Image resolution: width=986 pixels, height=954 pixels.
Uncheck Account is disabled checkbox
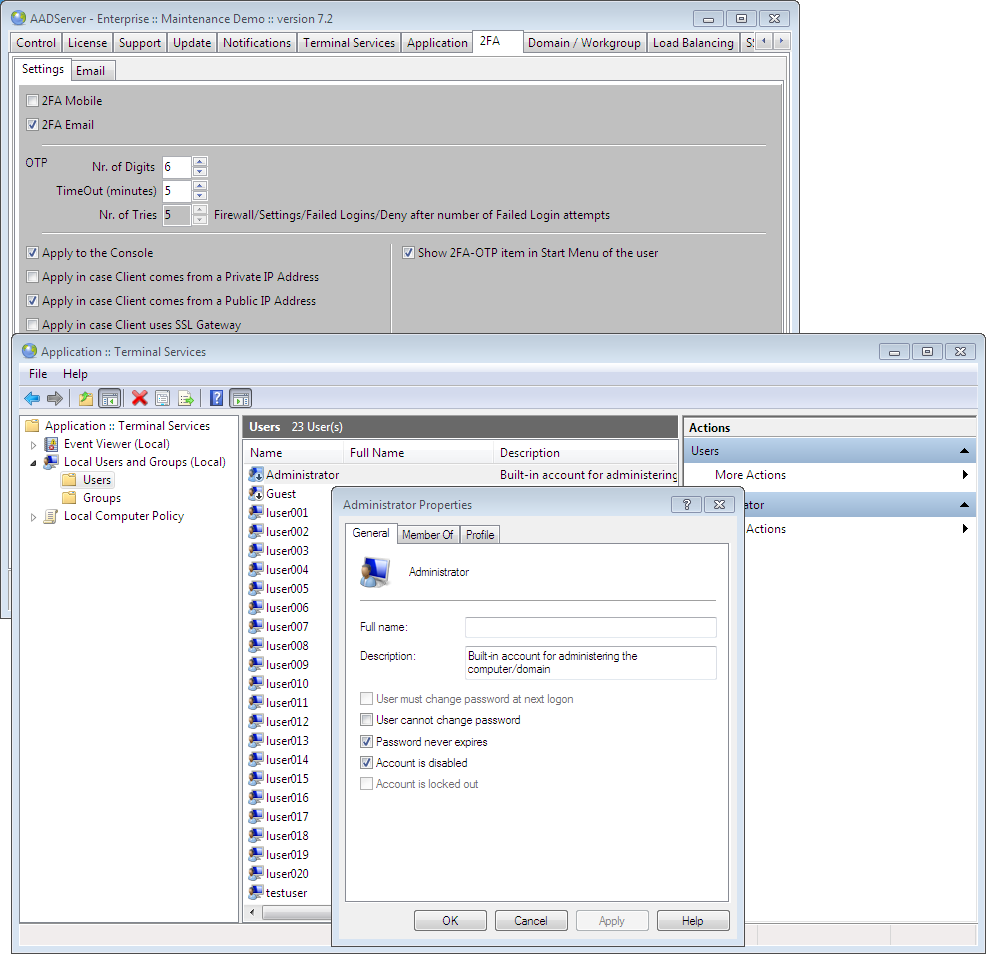(366, 763)
